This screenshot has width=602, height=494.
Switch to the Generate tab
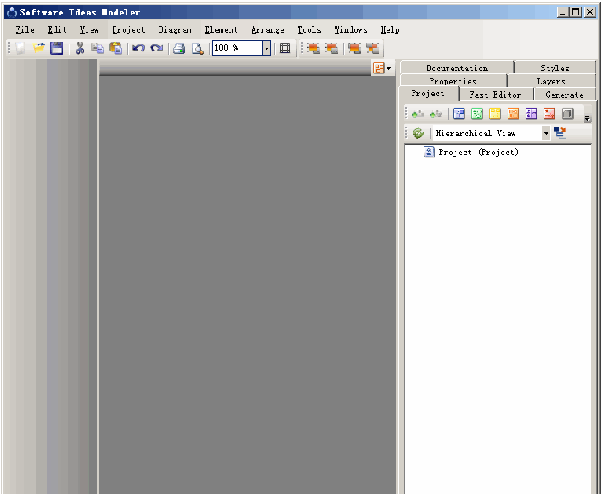(x=564, y=94)
